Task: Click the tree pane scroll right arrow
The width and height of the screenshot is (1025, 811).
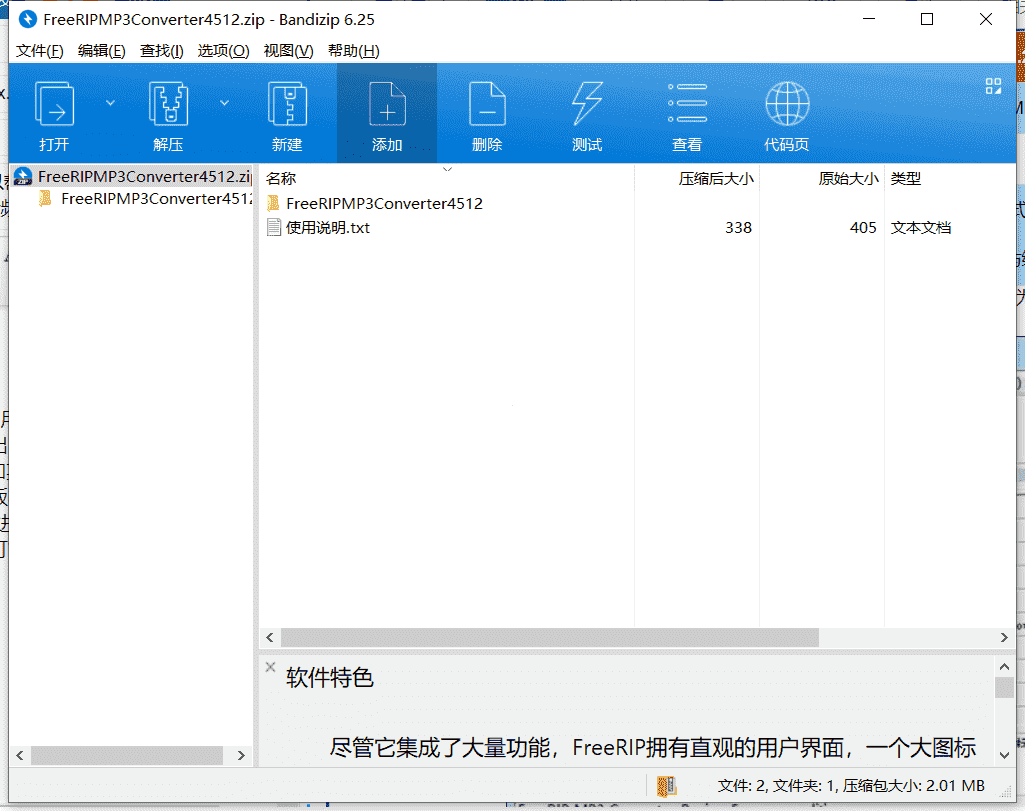Action: coord(241,755)
